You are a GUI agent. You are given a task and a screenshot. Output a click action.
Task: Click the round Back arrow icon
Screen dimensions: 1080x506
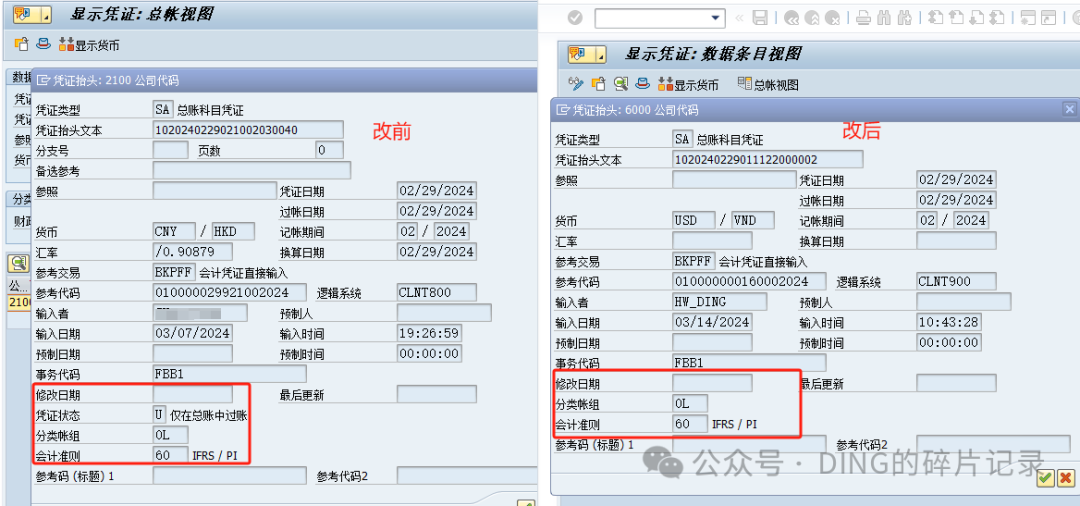[x=791, y=19]
